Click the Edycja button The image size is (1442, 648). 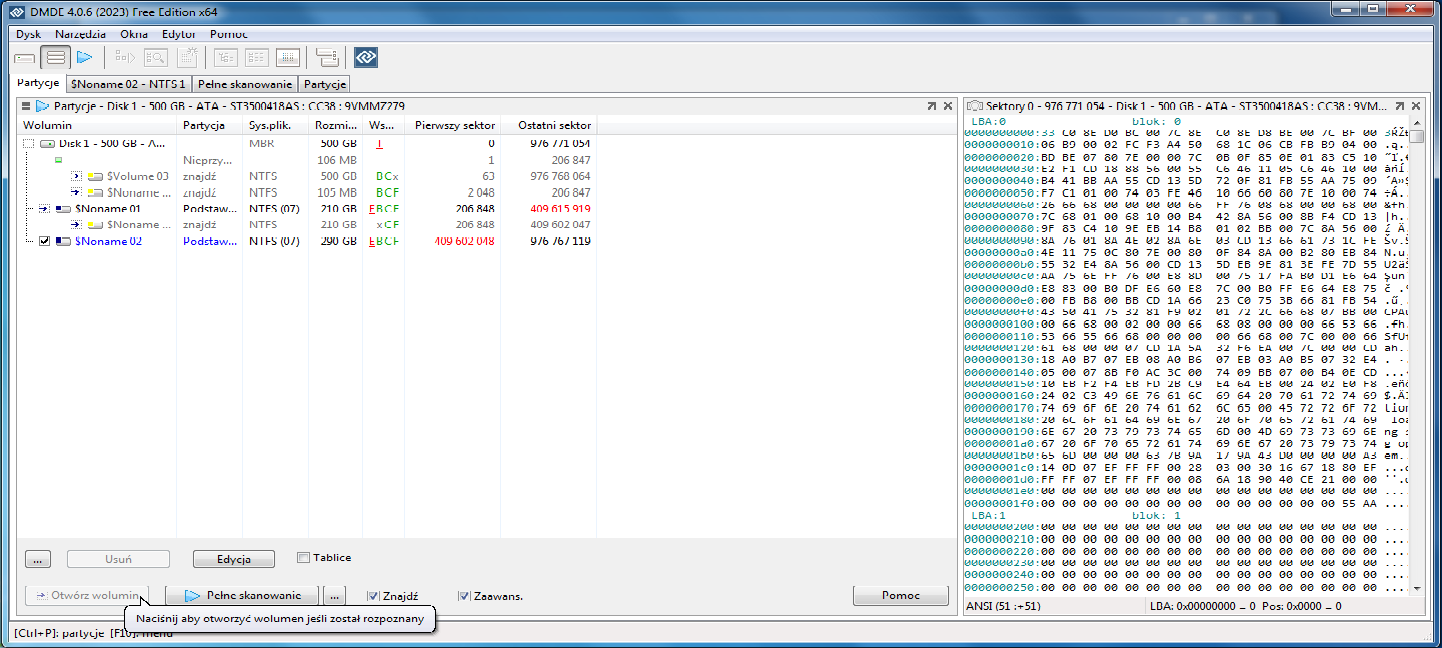pos(233,559)
